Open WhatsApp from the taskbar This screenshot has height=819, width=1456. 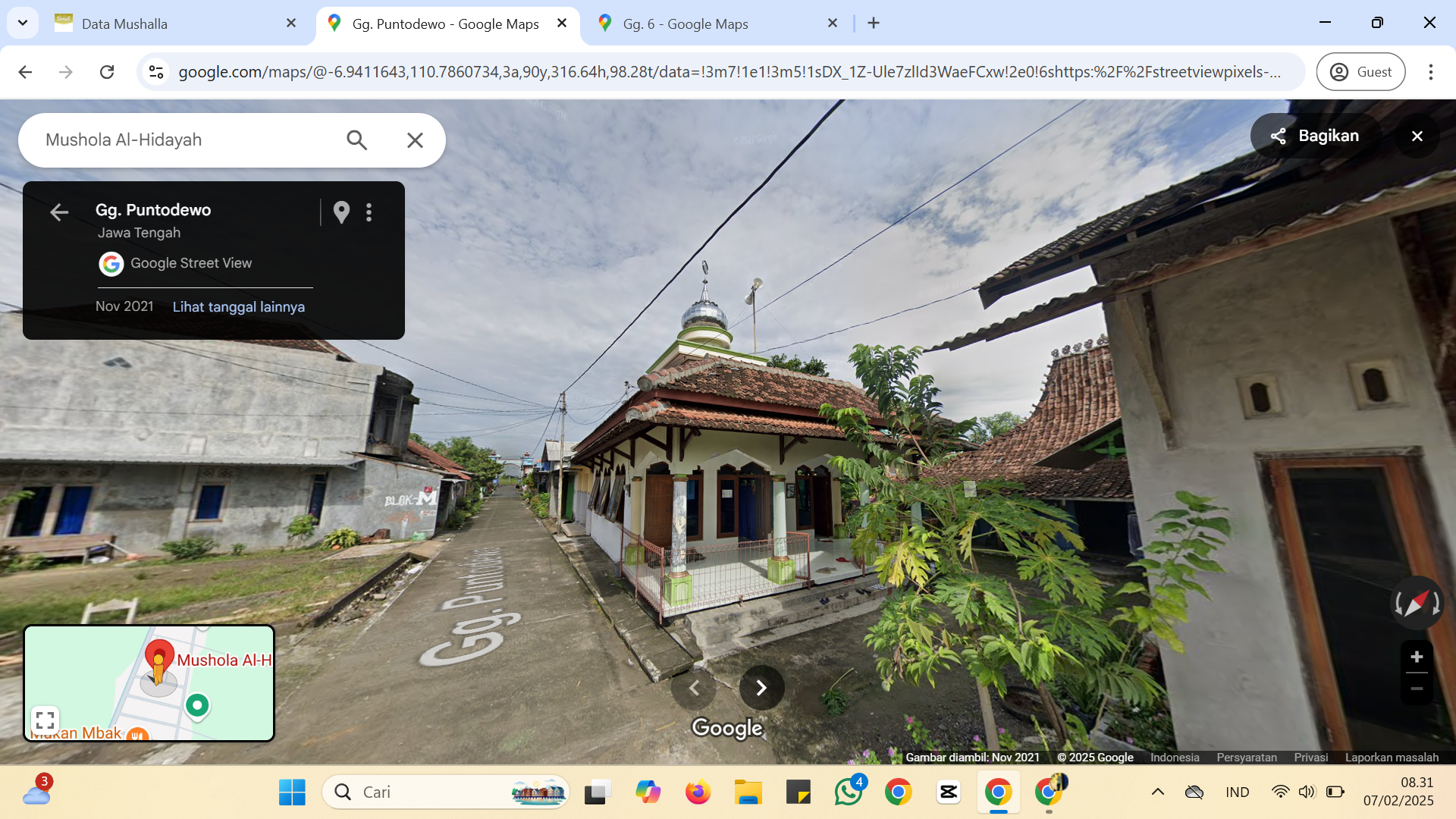(x=848, y=792)
